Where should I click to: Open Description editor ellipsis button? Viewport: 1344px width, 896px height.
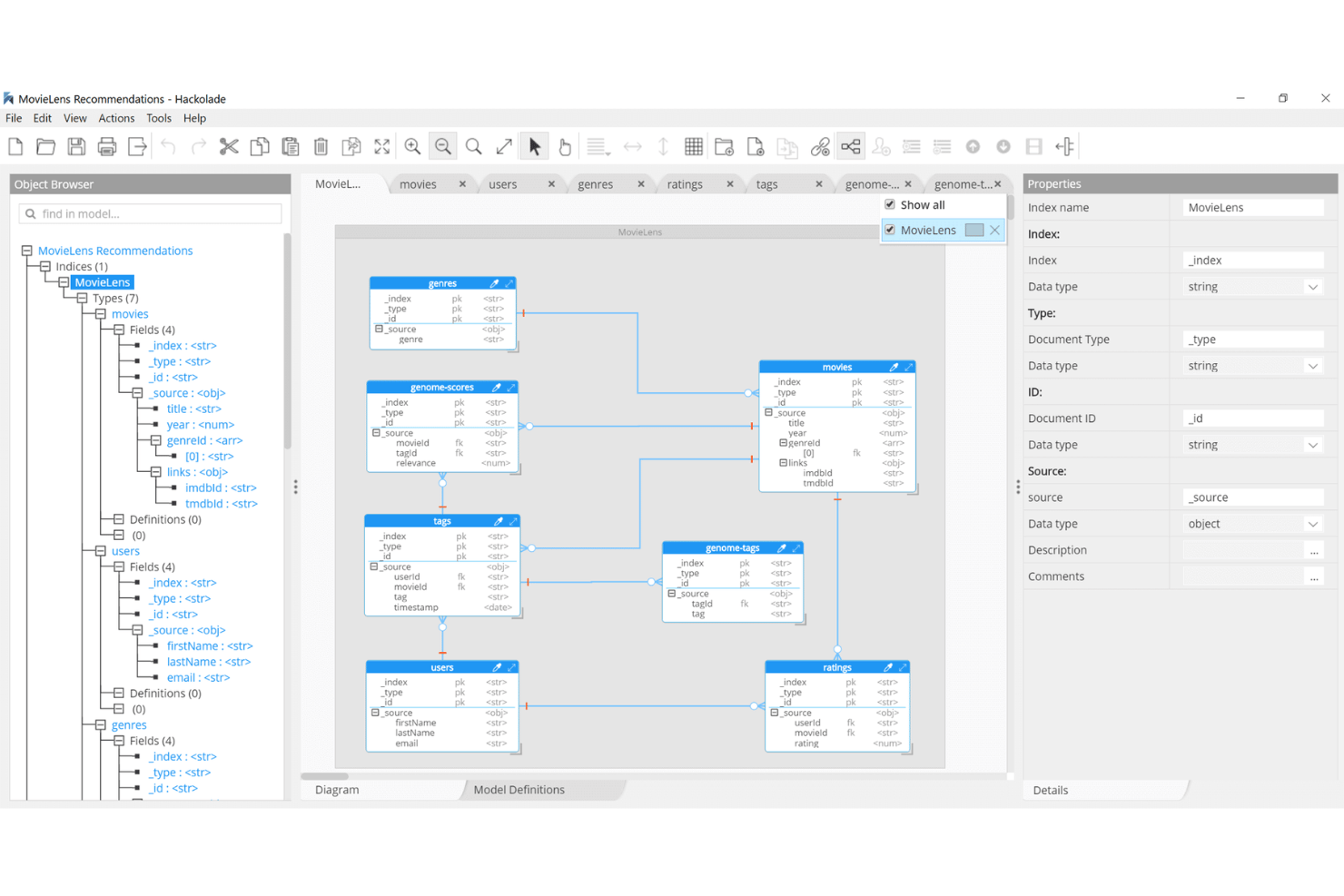(1314, 550)
